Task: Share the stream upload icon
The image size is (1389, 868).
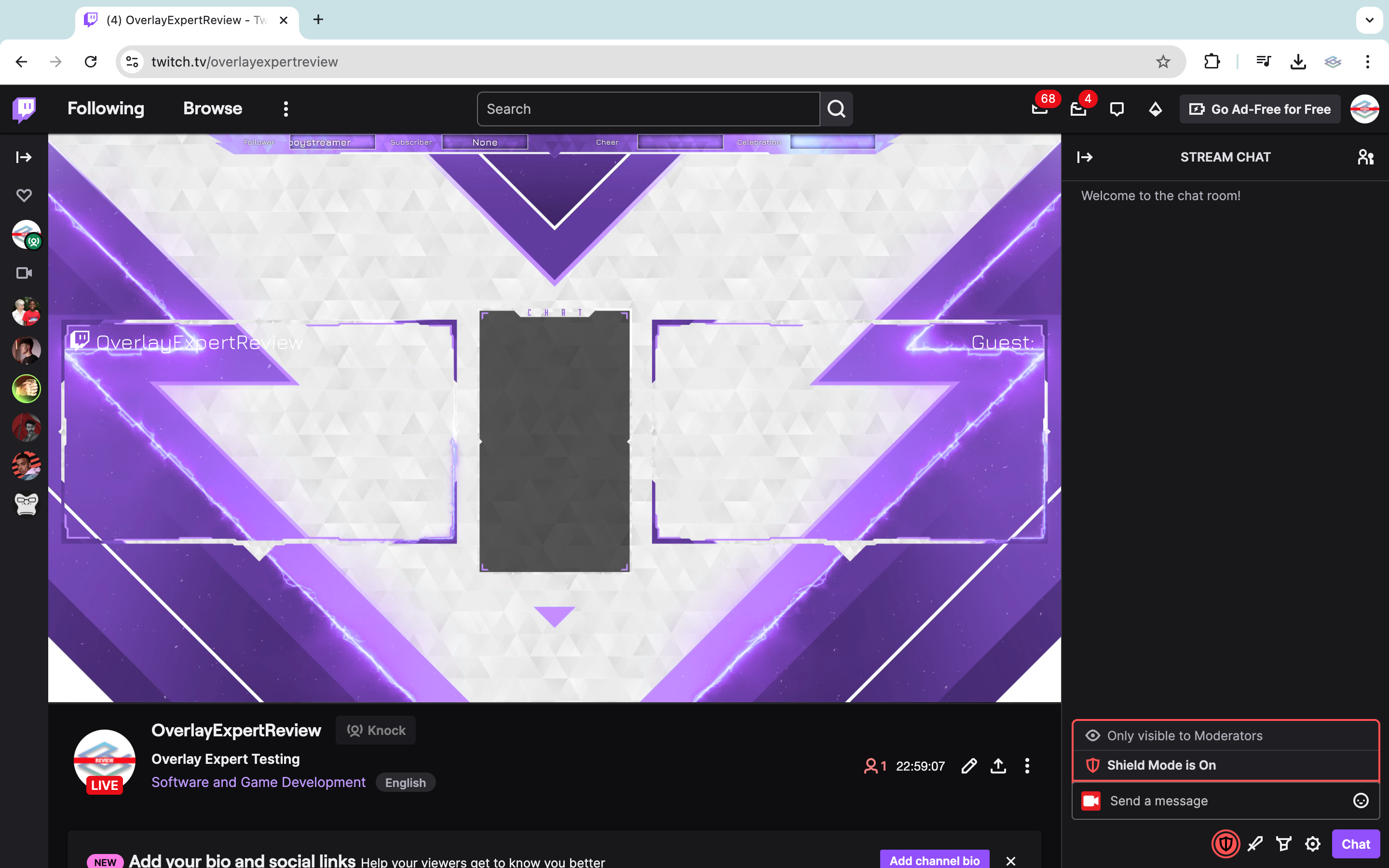Action: 998,766
